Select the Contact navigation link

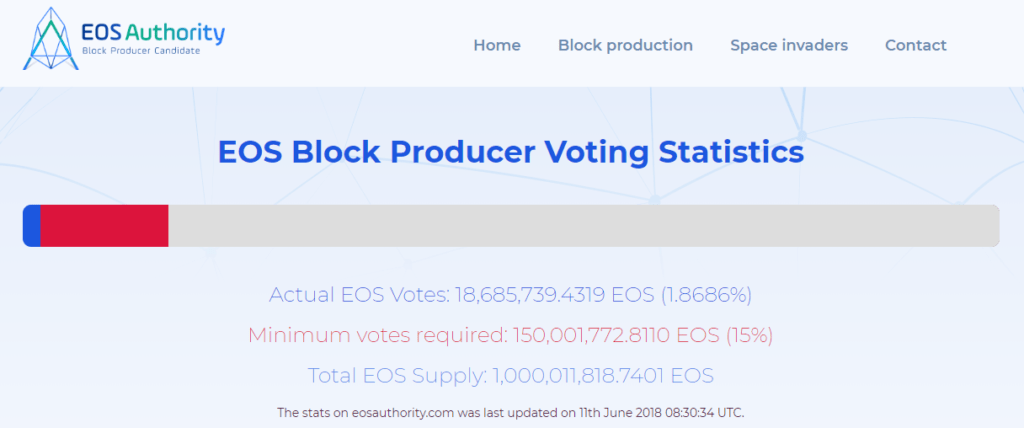[x=916, y=45]
